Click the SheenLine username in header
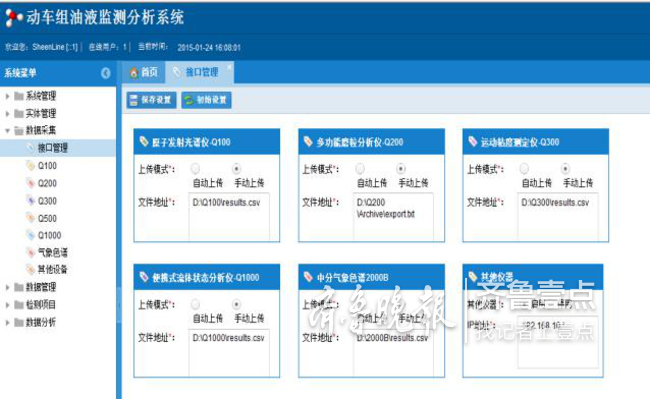The height and width of the screenshot is (399, 650). point(49,47)
